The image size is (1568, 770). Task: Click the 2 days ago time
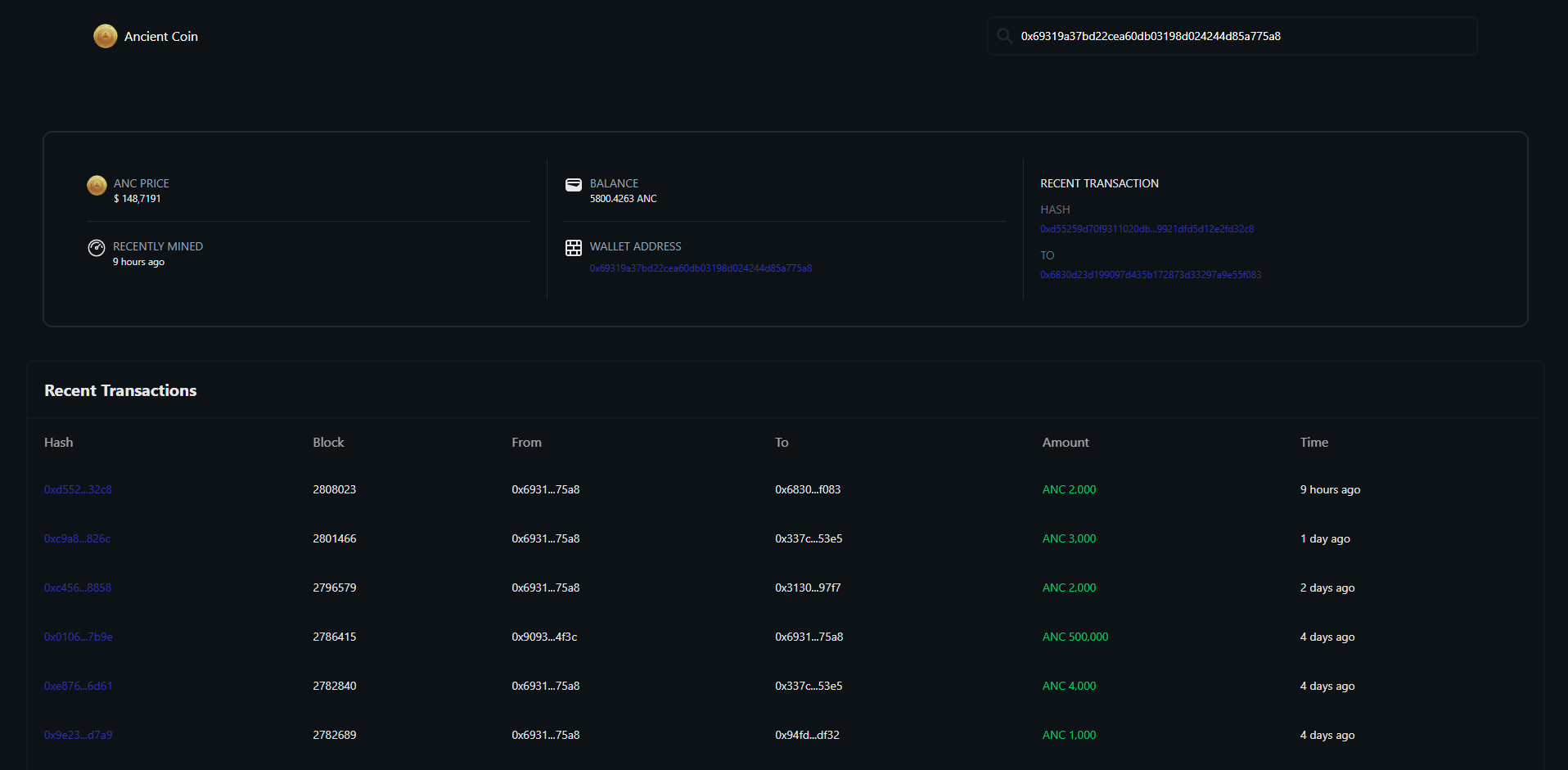(1327, 588)
